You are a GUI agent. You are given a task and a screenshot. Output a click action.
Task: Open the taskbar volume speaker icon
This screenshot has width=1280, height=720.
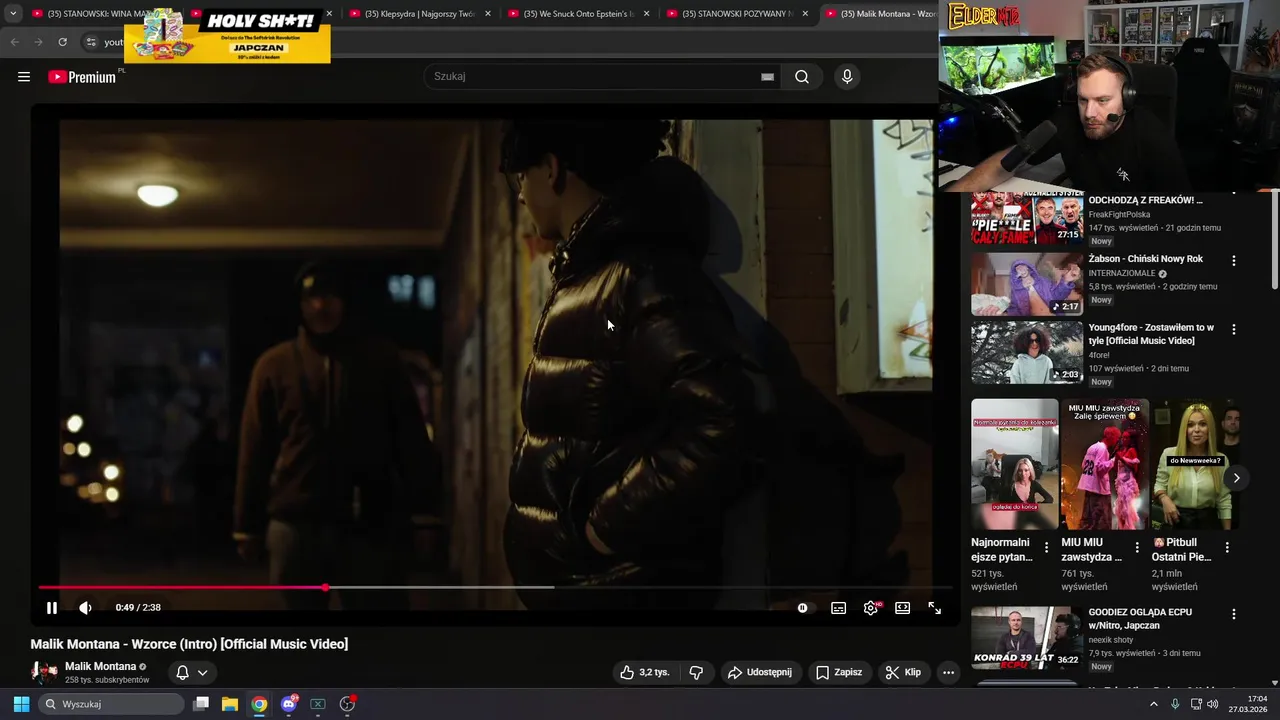coord(1212,704)
